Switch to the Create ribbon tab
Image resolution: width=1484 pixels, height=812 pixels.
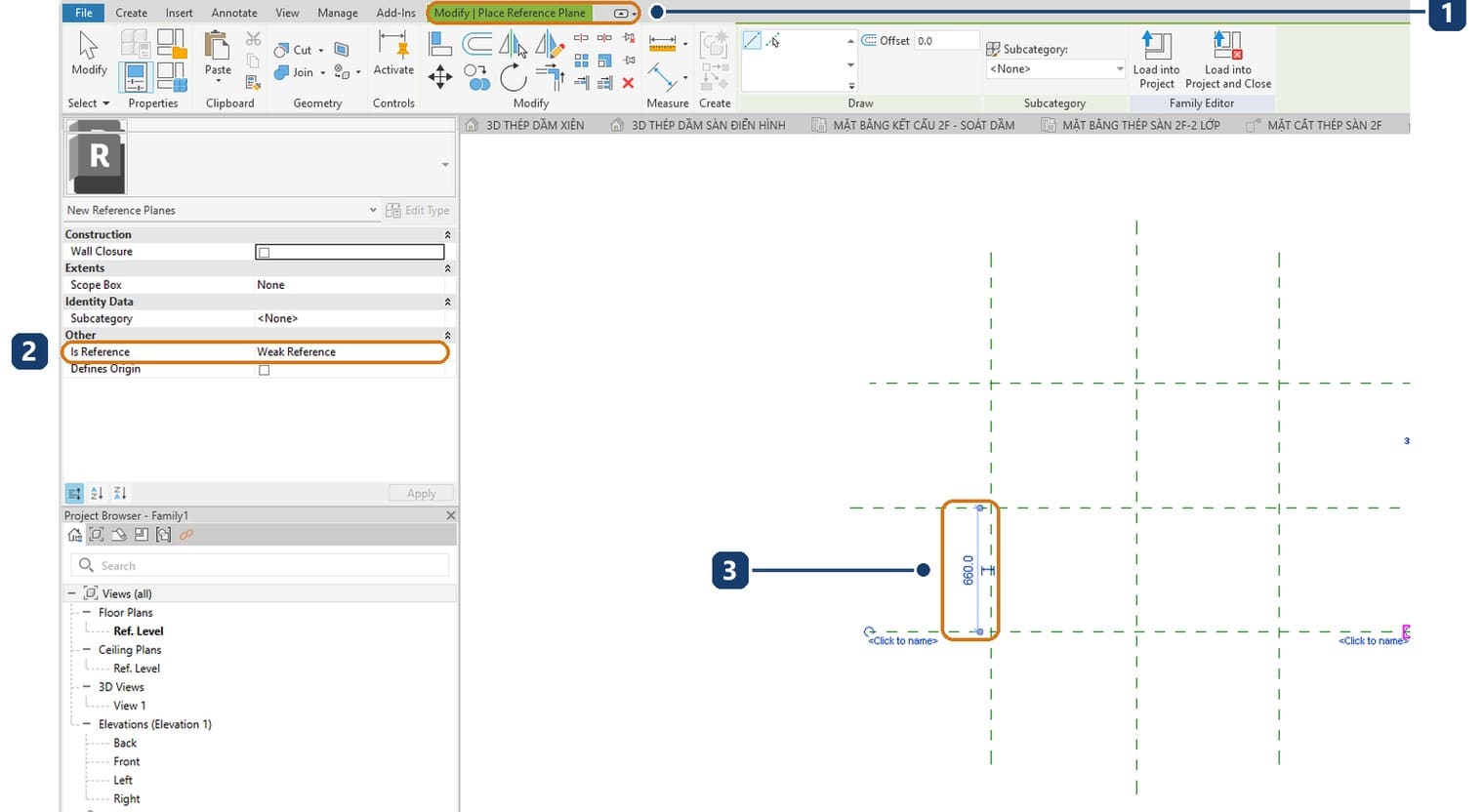coord(131,13)
